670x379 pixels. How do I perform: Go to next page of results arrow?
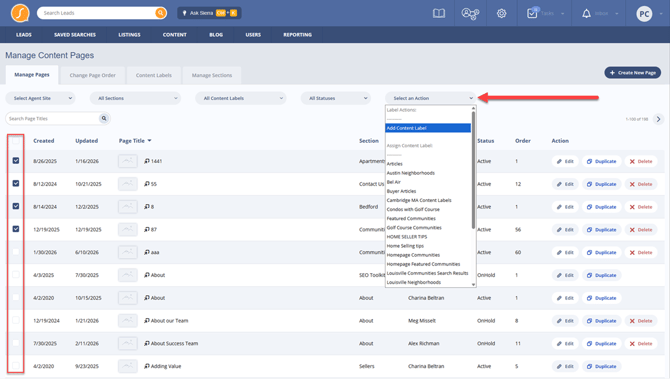(658, 119)
